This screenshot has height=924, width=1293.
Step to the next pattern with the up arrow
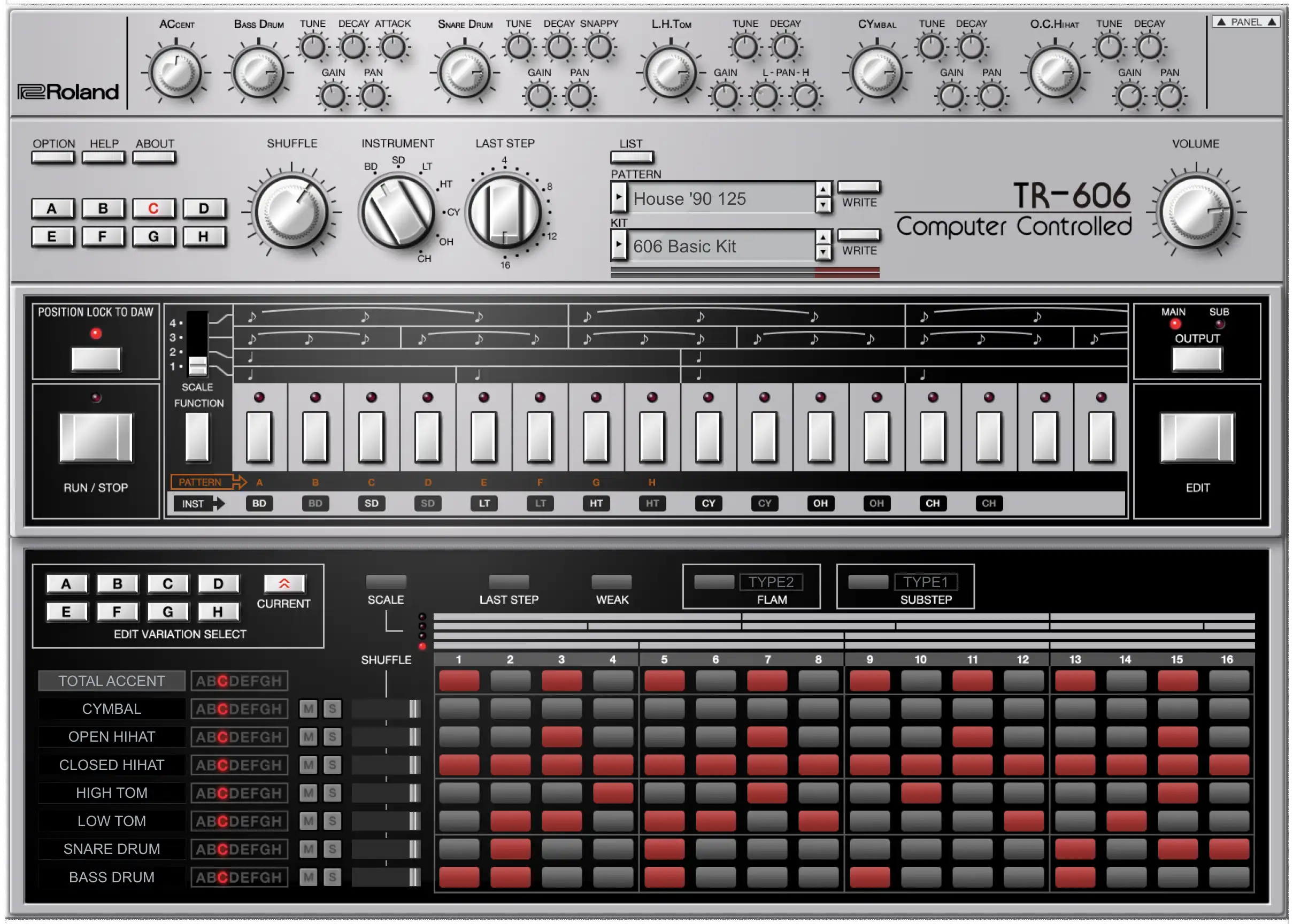[822, 189]
